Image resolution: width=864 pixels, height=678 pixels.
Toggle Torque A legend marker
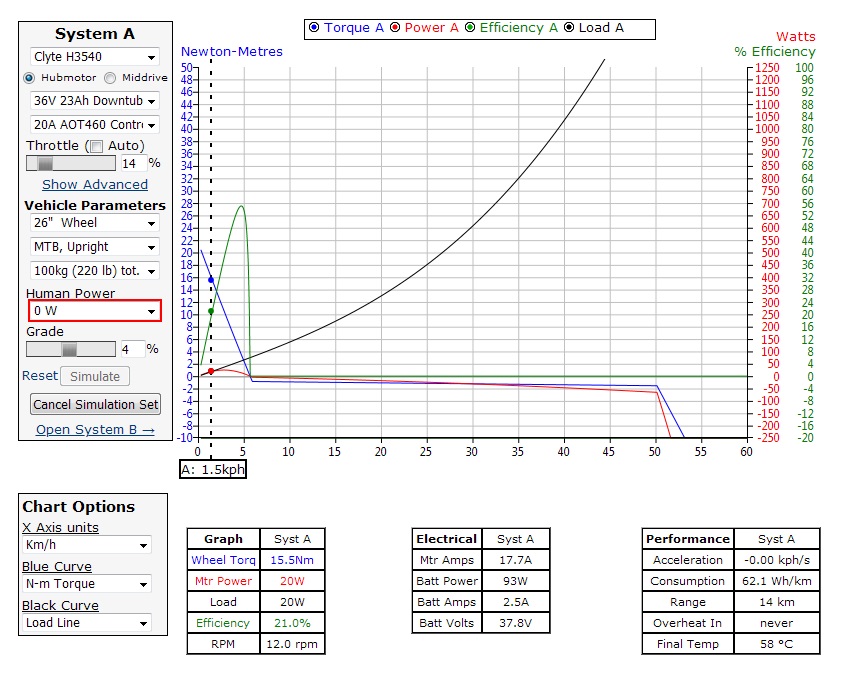(314, 28)
